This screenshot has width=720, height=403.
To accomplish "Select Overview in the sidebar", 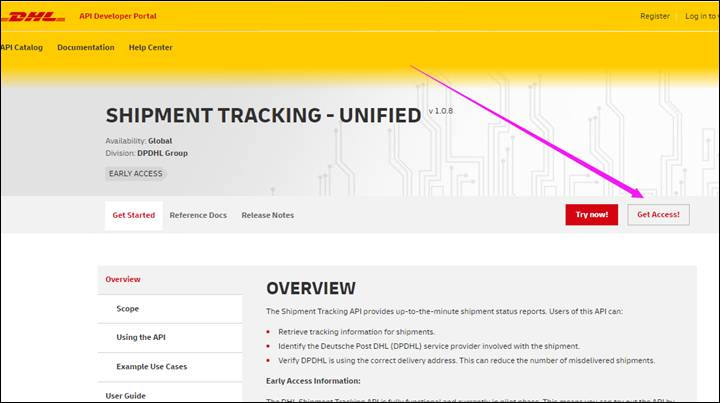I will pos(170,280).
